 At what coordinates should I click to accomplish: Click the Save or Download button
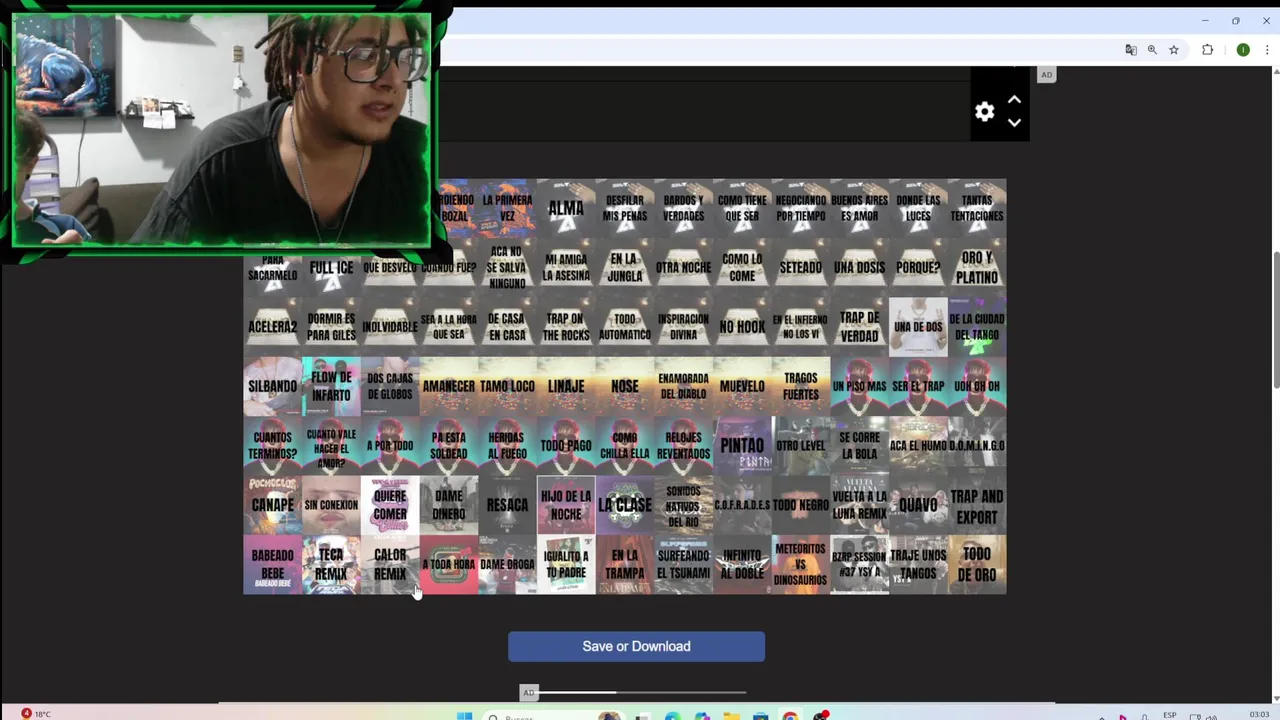pyautogui.click(x=636, y=646)
